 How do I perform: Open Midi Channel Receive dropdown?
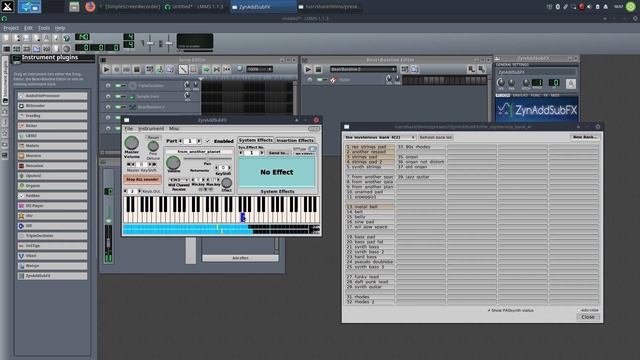[178, 180]
